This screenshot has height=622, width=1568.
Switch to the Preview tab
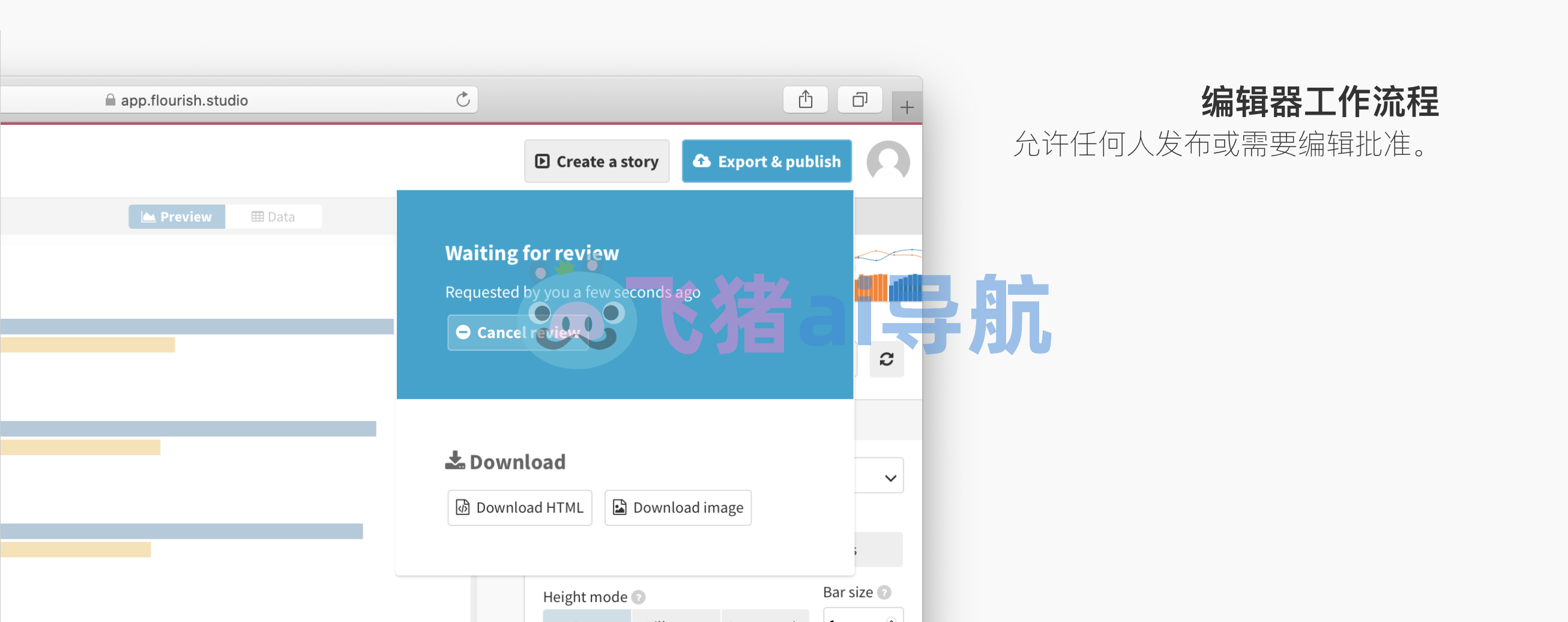[x=176, y=217]
